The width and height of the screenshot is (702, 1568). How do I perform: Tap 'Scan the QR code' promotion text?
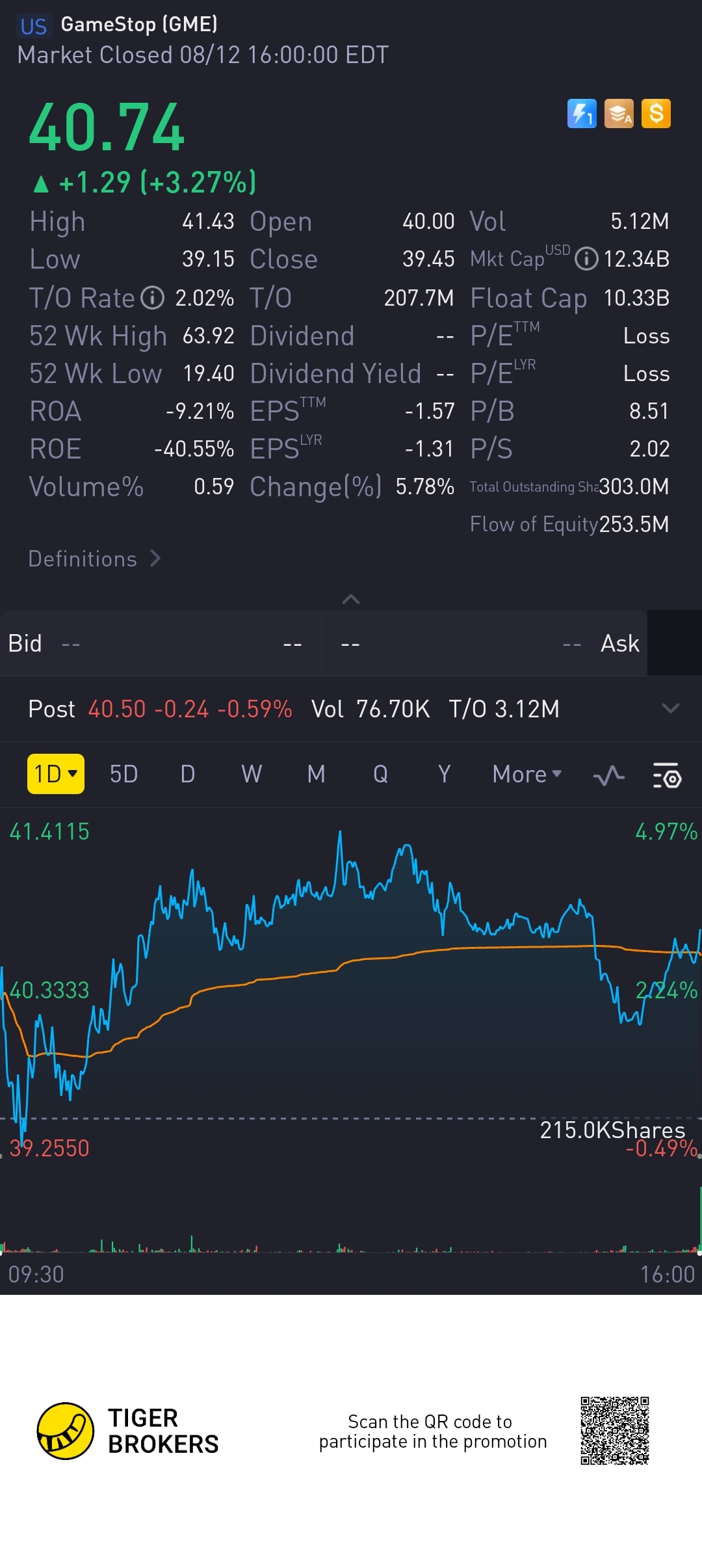click(x=433, y=1431)
